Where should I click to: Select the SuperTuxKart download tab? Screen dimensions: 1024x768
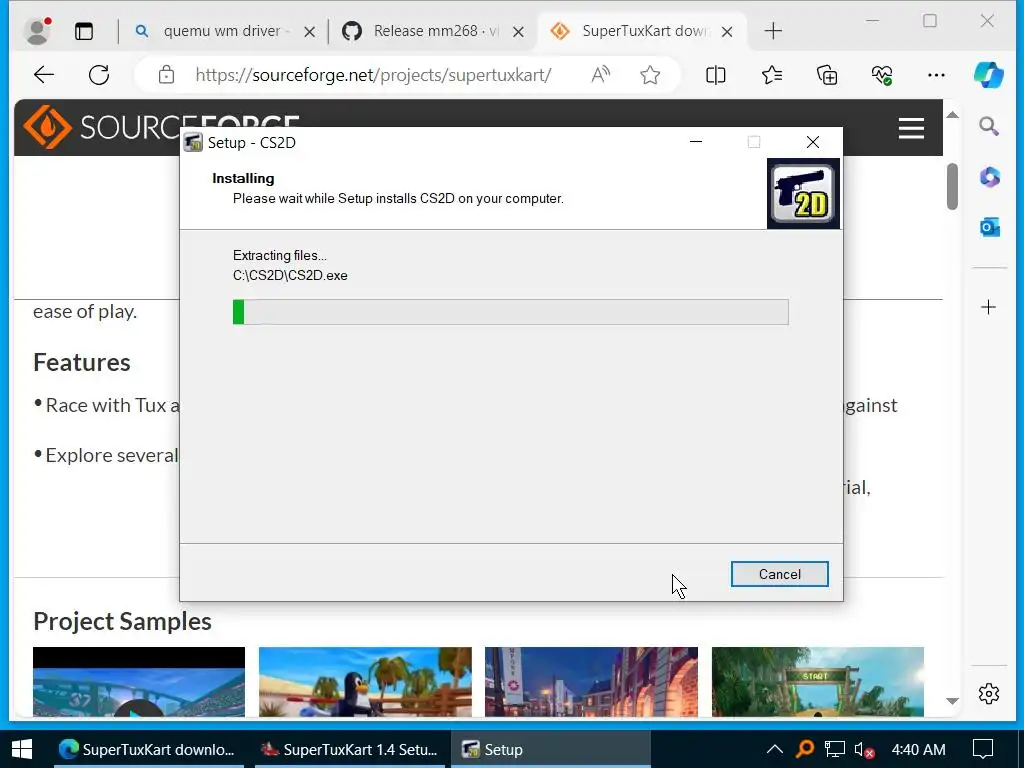pyautogui.click(x=643, y=31)
